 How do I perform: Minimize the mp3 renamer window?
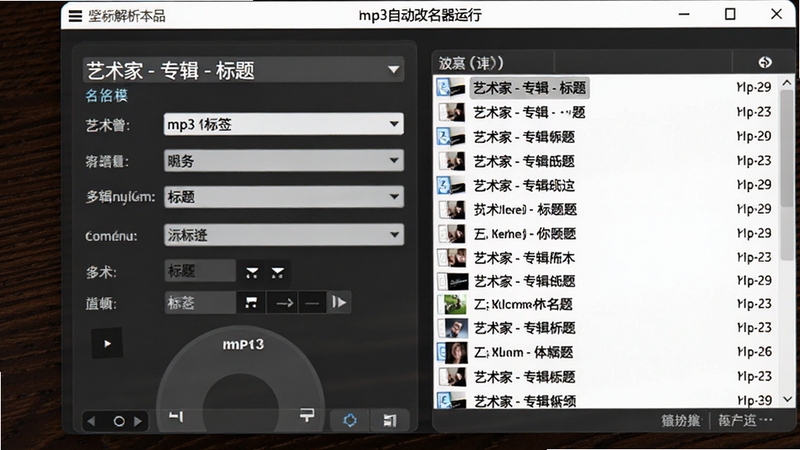[x=684, y=14]
